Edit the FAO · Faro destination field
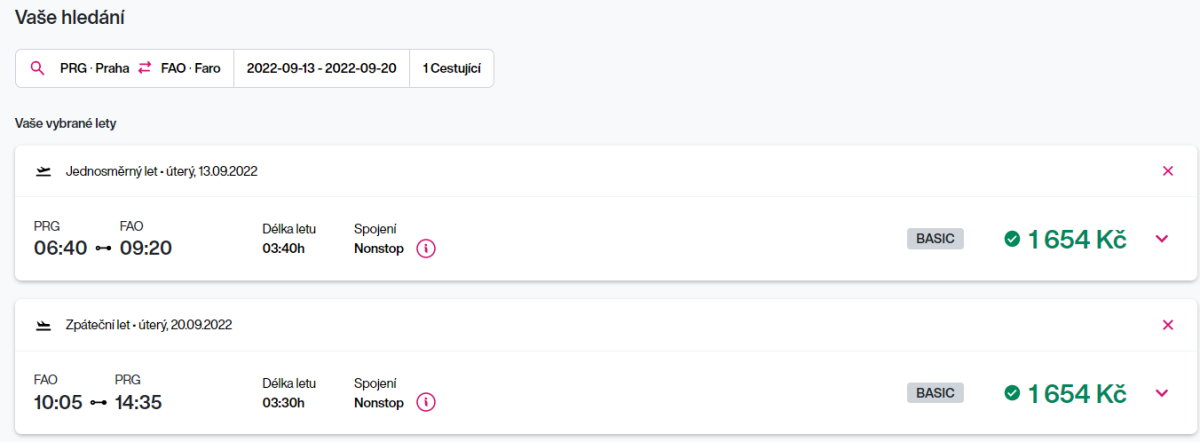The image size is (1200, 442). tap(191, 69)
